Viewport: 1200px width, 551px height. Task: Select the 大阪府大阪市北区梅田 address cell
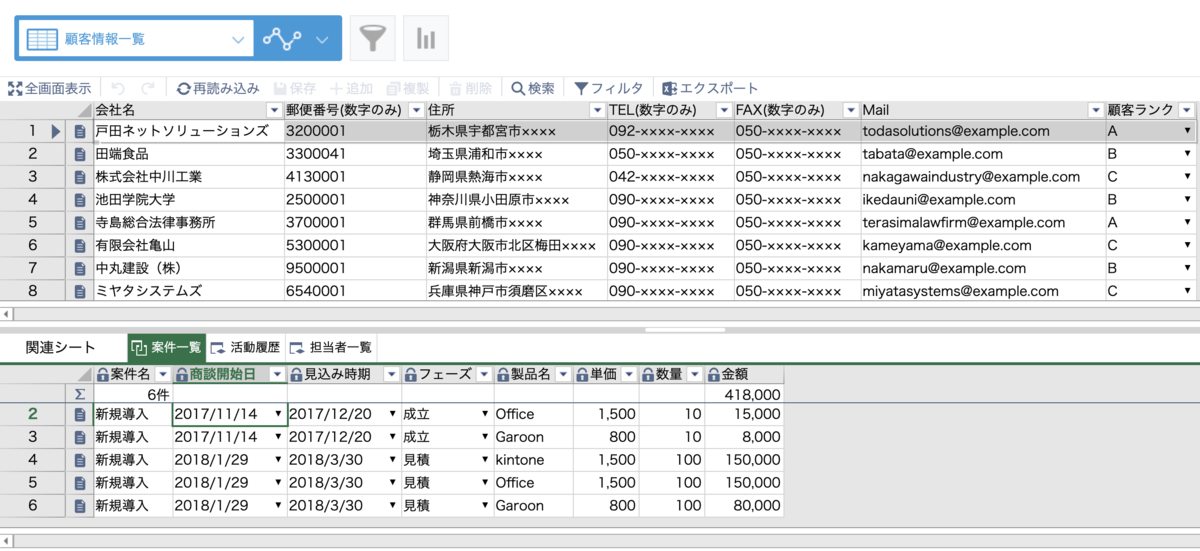[516, 245]
